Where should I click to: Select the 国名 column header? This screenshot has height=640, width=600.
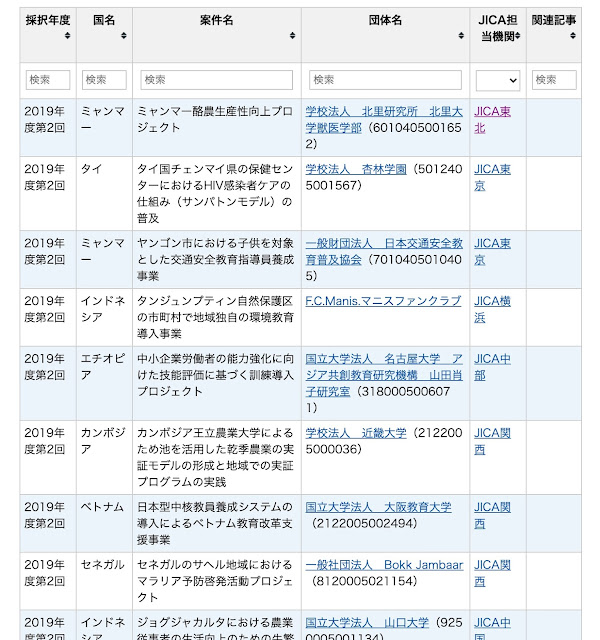click(x=104, y=35)
